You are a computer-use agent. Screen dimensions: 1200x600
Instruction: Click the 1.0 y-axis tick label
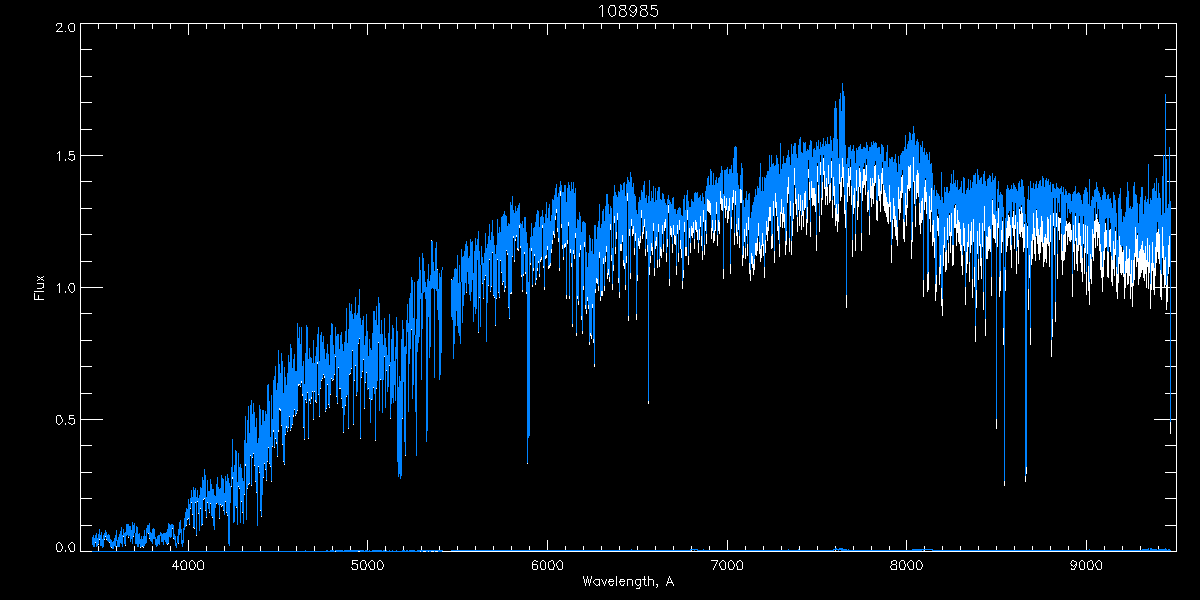coord(66,288)
